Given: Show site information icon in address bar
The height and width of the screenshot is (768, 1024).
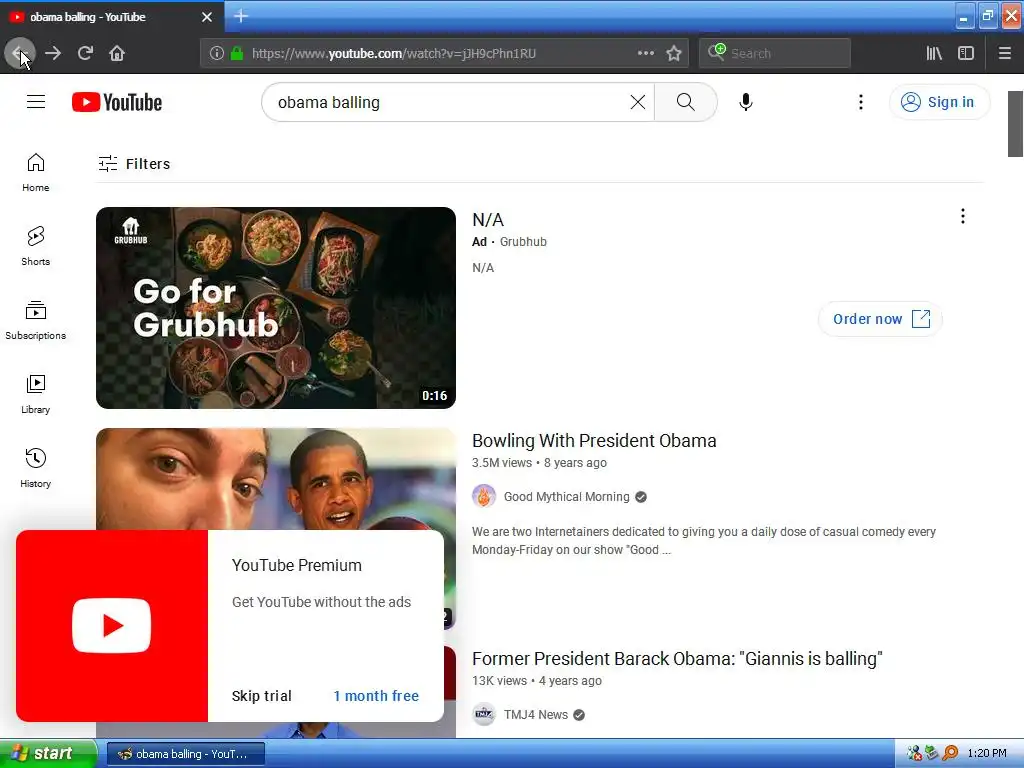Looking at the screenshot, I should [x=216, y=53].
